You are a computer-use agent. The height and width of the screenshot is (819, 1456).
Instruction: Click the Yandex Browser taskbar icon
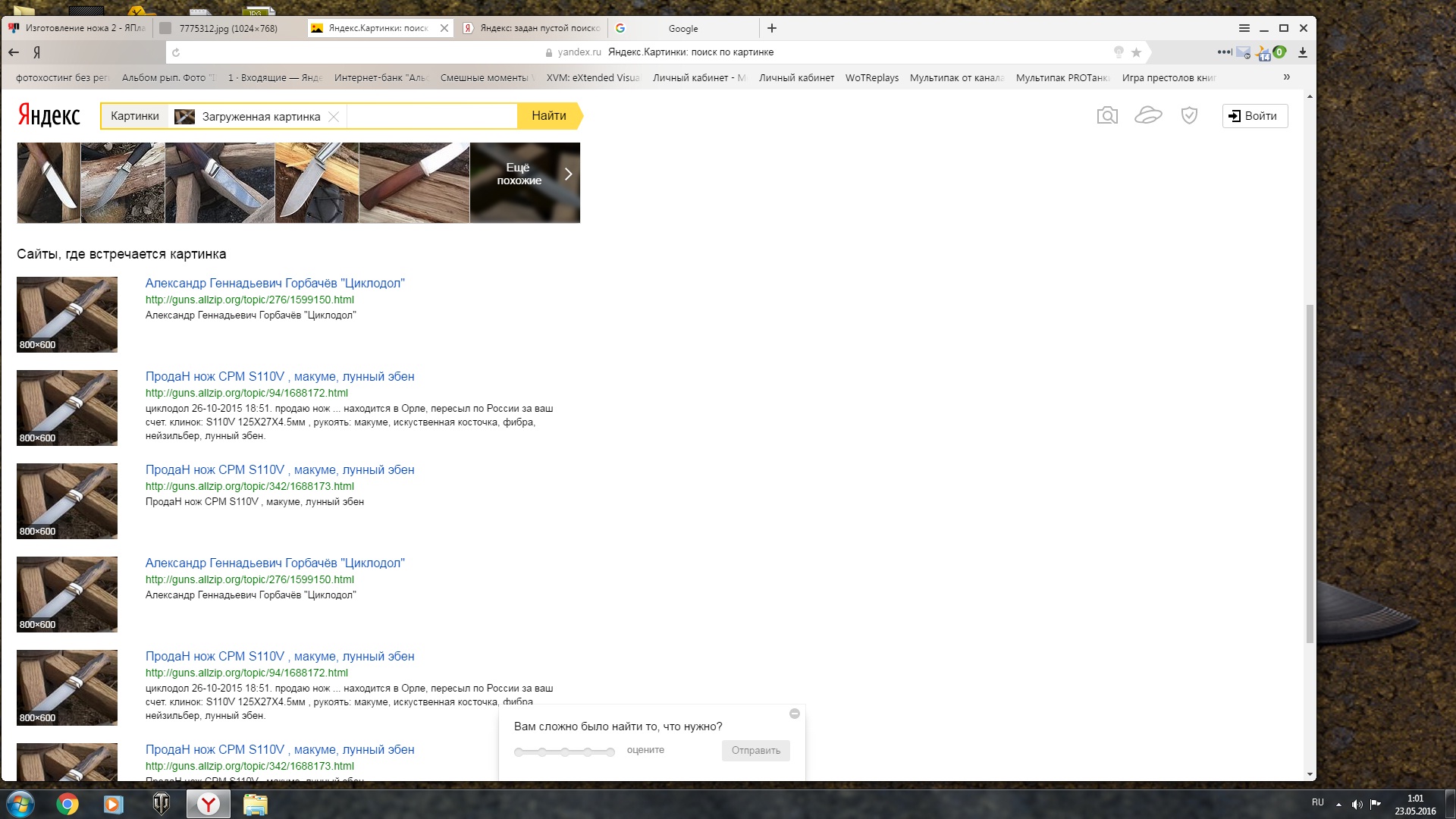tap(209, 804)
